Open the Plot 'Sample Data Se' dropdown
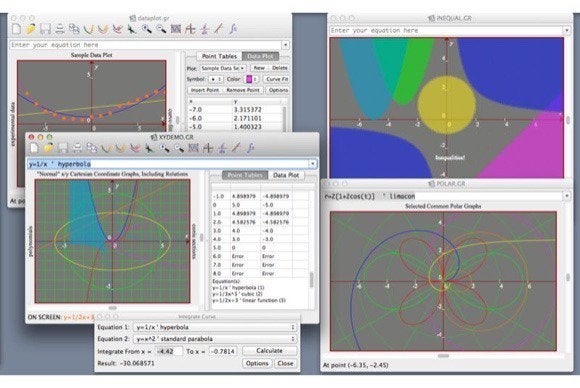The width and height of the screenshot is (580, 388). click(x=223, y=68)
